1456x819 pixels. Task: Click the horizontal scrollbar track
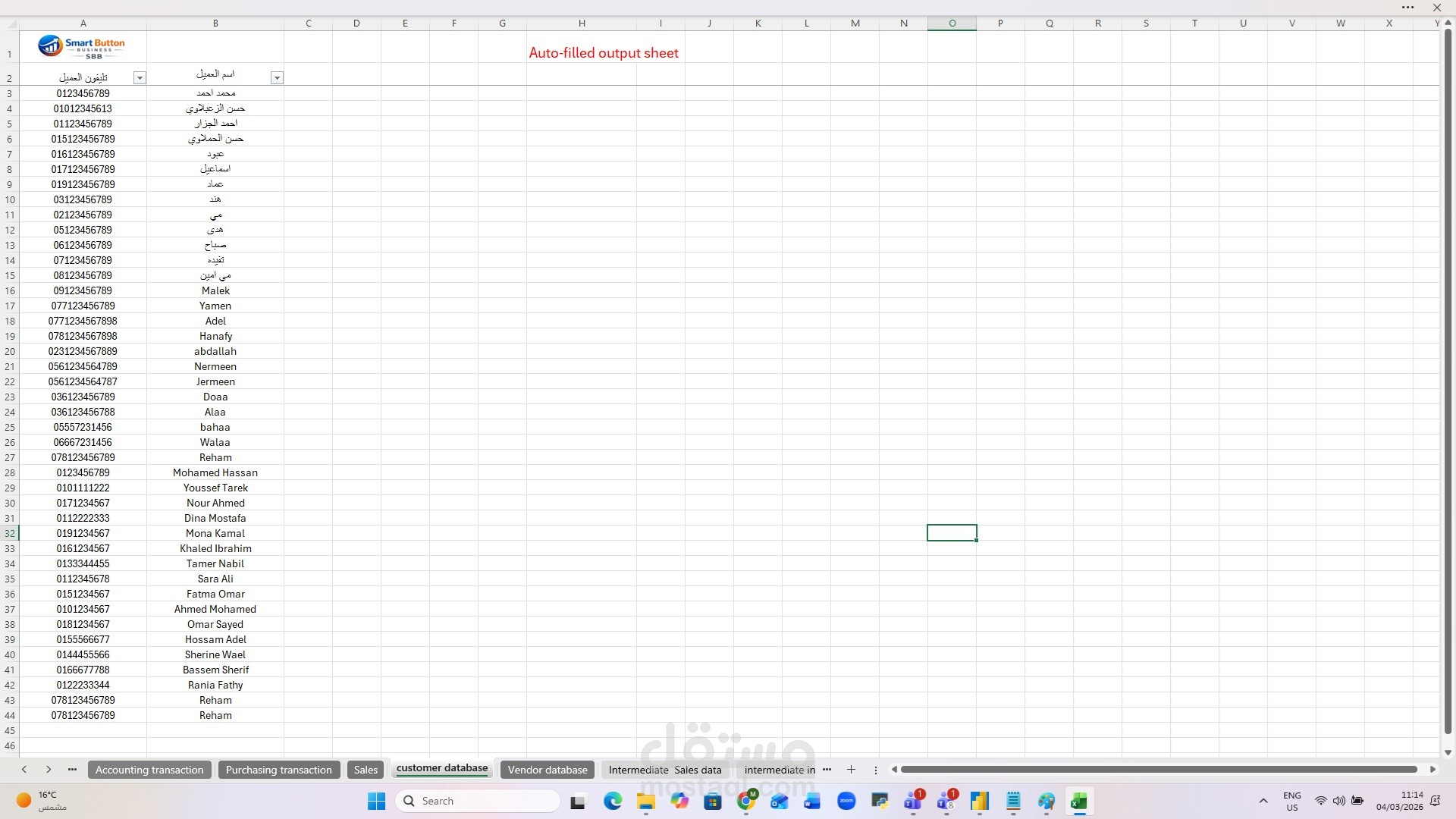(x=1159, y=770)
